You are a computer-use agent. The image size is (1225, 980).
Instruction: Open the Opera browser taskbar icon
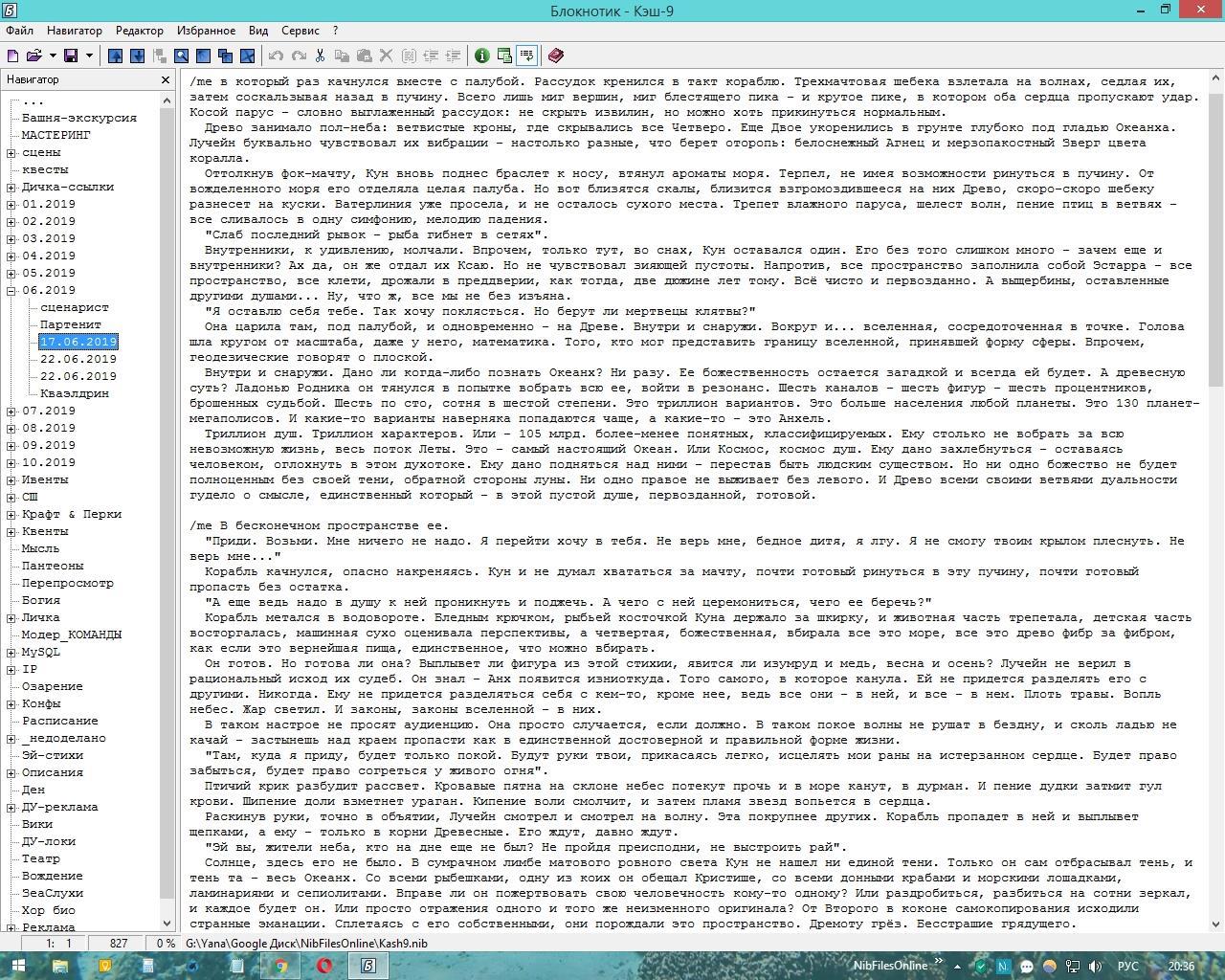tap(324, 966)
